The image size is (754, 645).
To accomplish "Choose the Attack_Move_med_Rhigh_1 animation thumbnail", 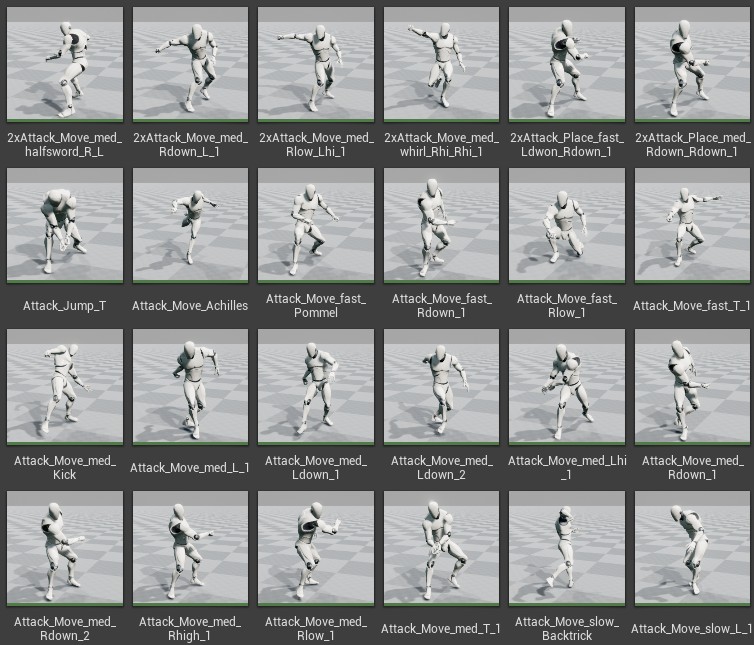I will pos(190,548).
